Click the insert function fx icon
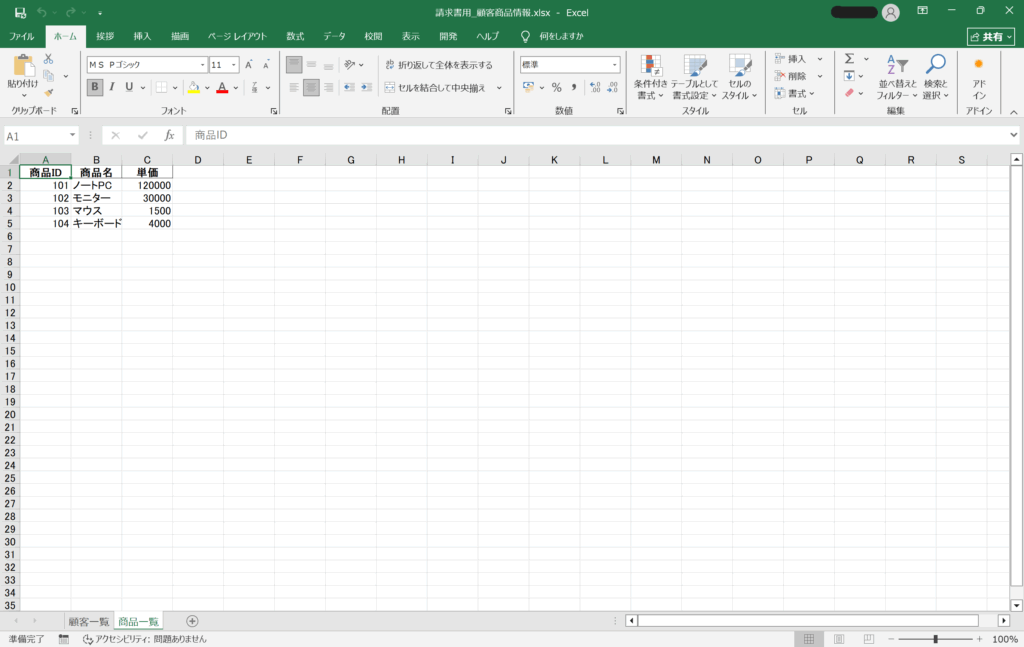This screenshot has height=647, width=1024. point(169,135)
